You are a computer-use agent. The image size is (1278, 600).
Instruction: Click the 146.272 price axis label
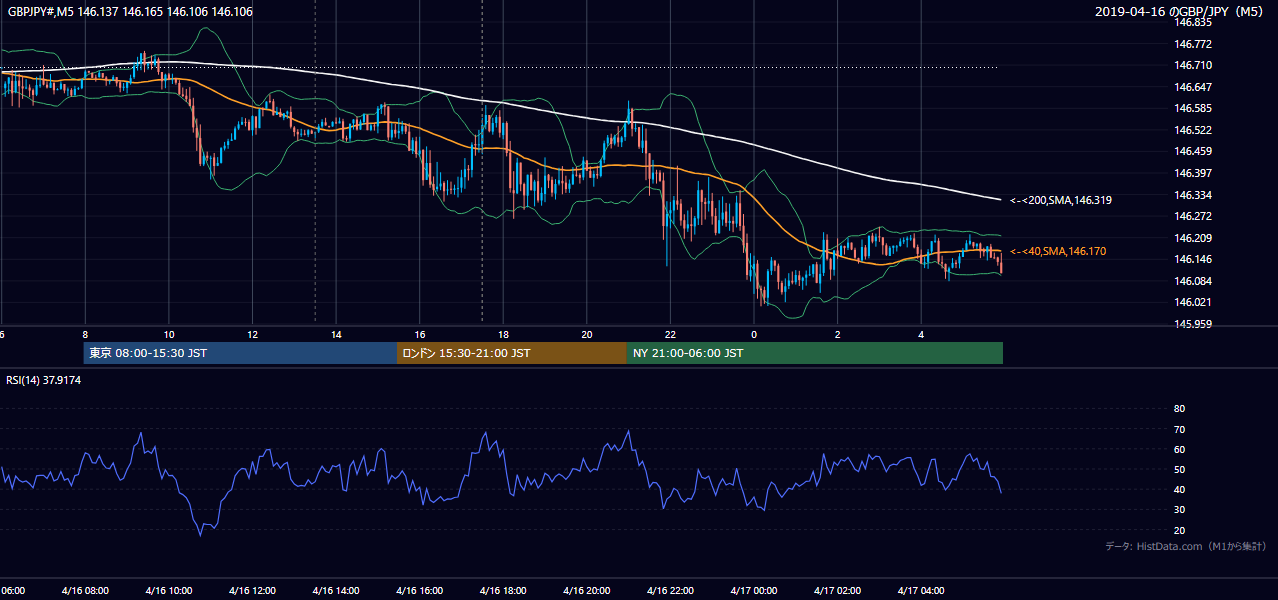pyautogui.click(x=1194, y=216)
